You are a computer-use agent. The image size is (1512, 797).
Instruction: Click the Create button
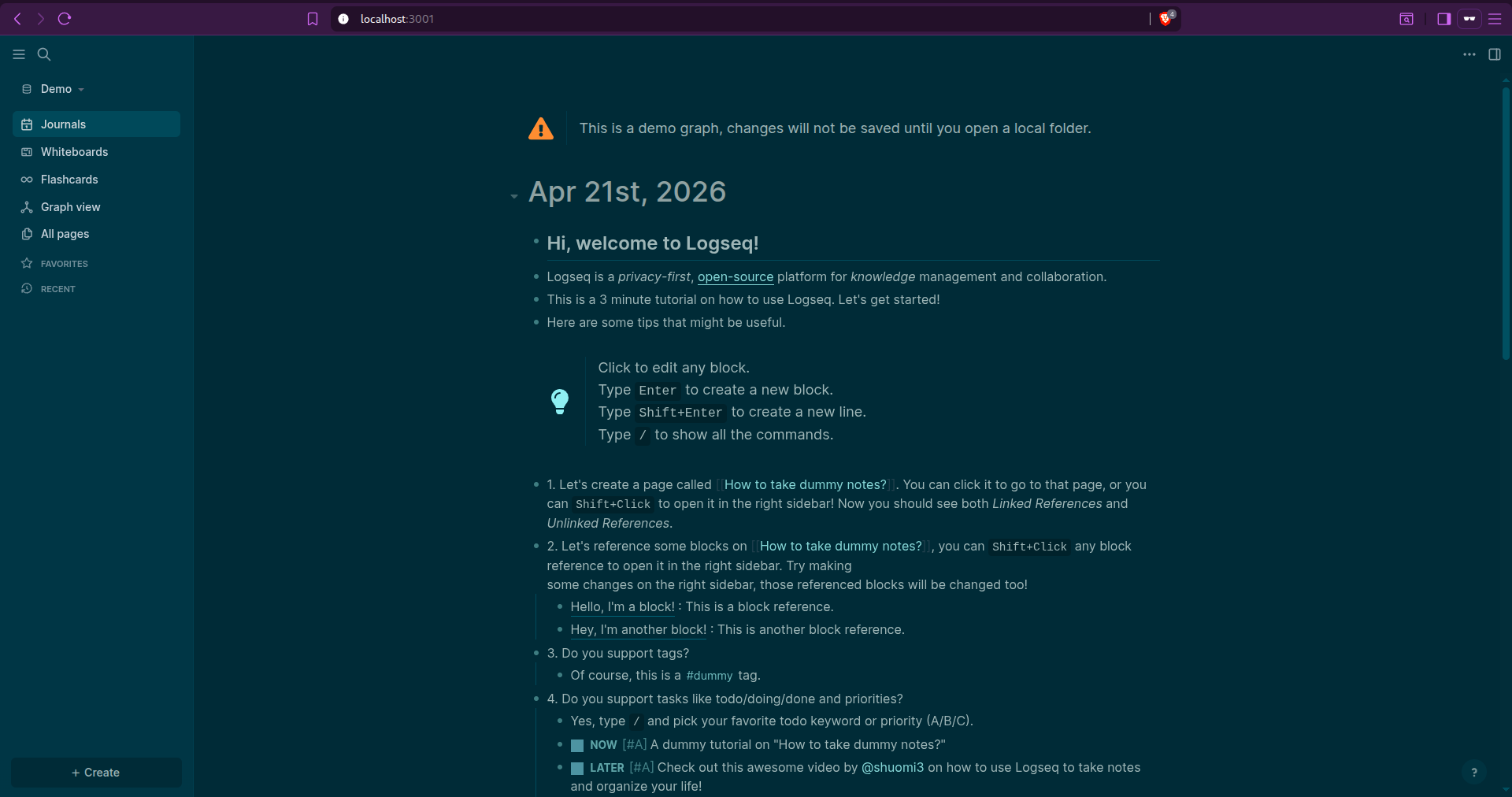tap(96, 773)
